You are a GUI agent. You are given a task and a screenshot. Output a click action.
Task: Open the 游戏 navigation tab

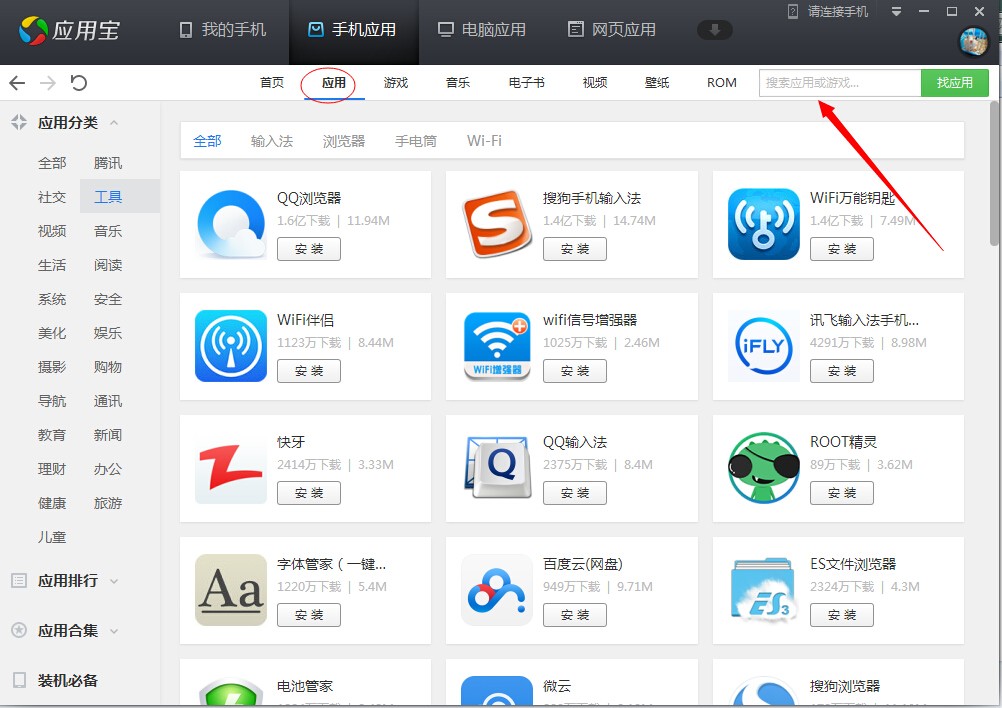coord(396,82)
